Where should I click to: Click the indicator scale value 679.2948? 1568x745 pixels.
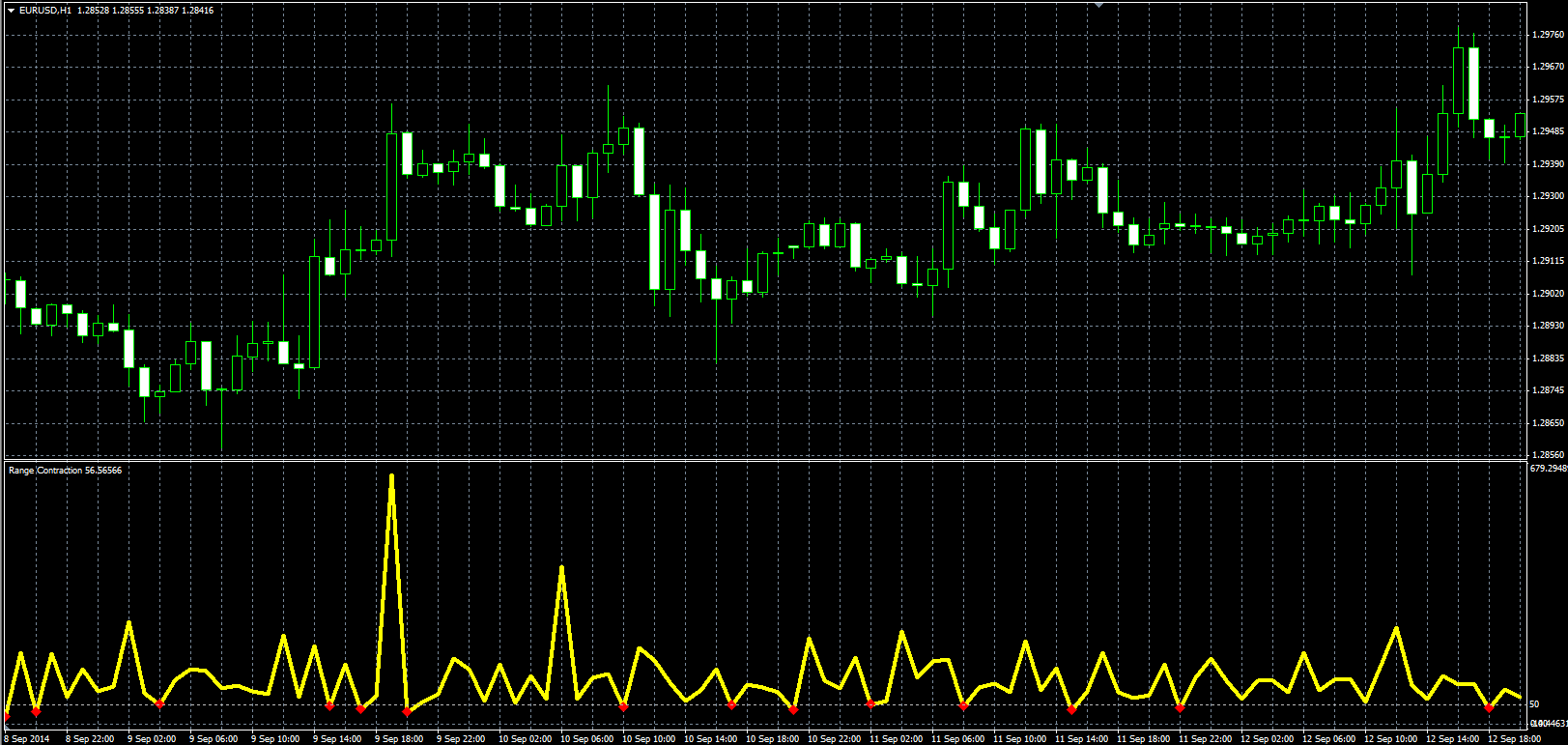tap(1549, 469)
